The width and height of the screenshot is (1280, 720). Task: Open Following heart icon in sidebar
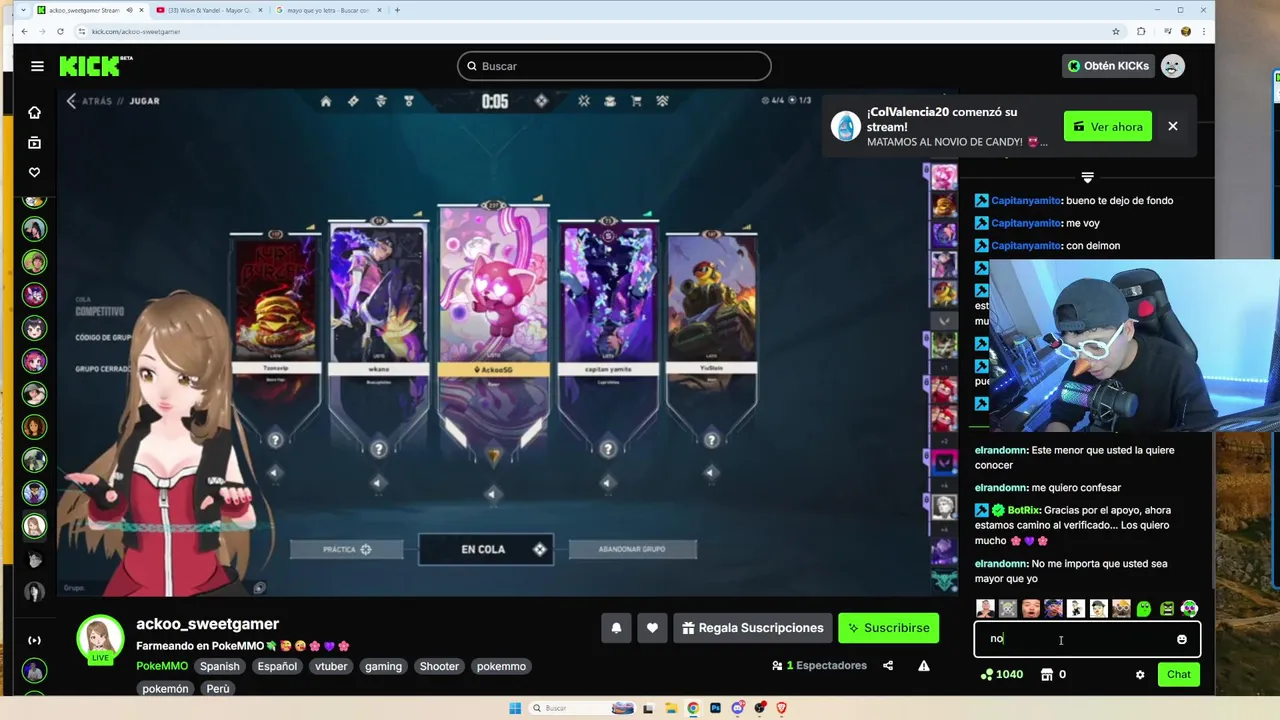pos(34,172)
